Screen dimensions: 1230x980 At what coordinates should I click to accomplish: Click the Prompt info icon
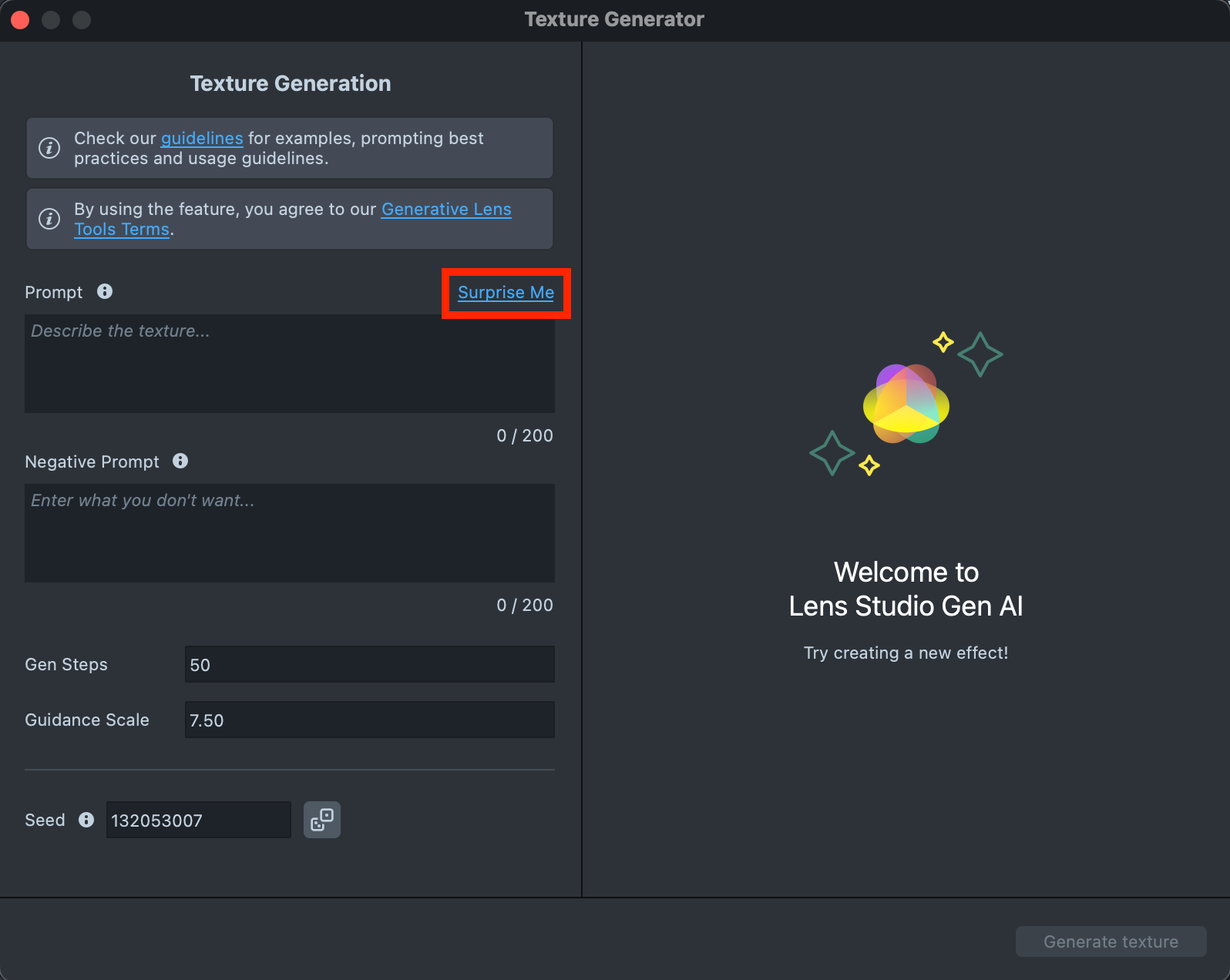point(105,291)
